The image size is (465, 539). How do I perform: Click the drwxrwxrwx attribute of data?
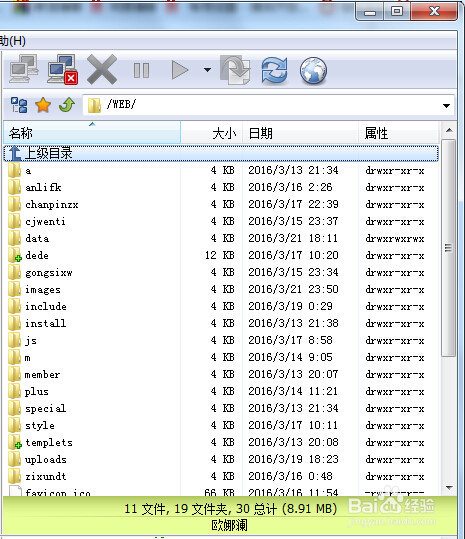[x=395, y=239]
